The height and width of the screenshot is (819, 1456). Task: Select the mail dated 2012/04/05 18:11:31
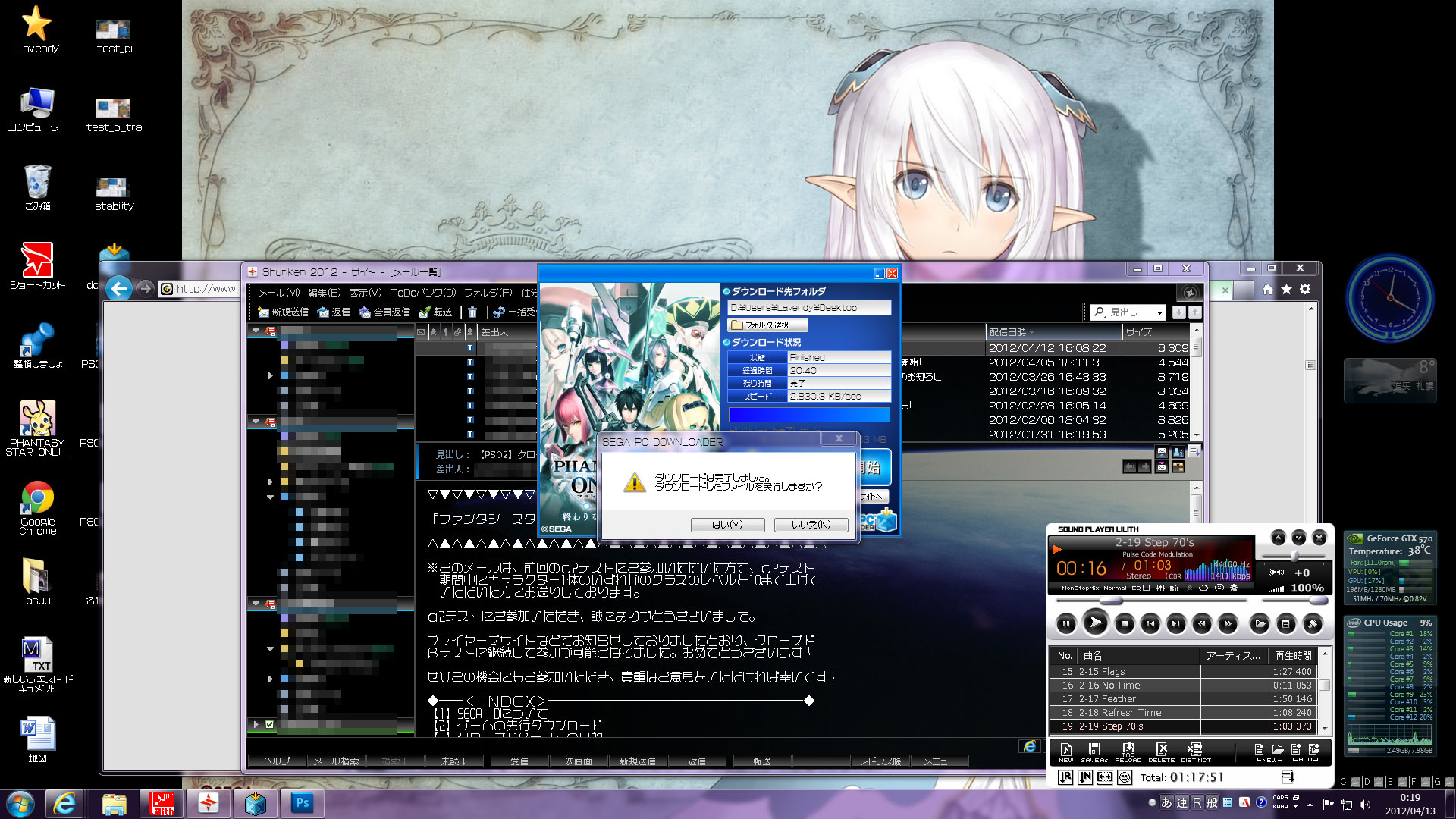(1046, 362)
